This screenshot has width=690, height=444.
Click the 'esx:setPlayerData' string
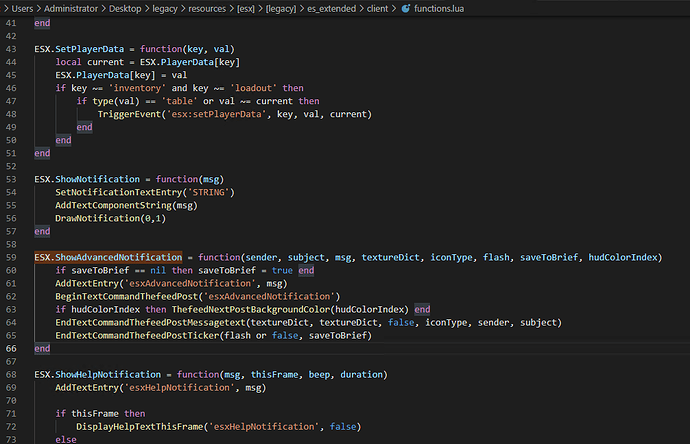coord(216,114)
